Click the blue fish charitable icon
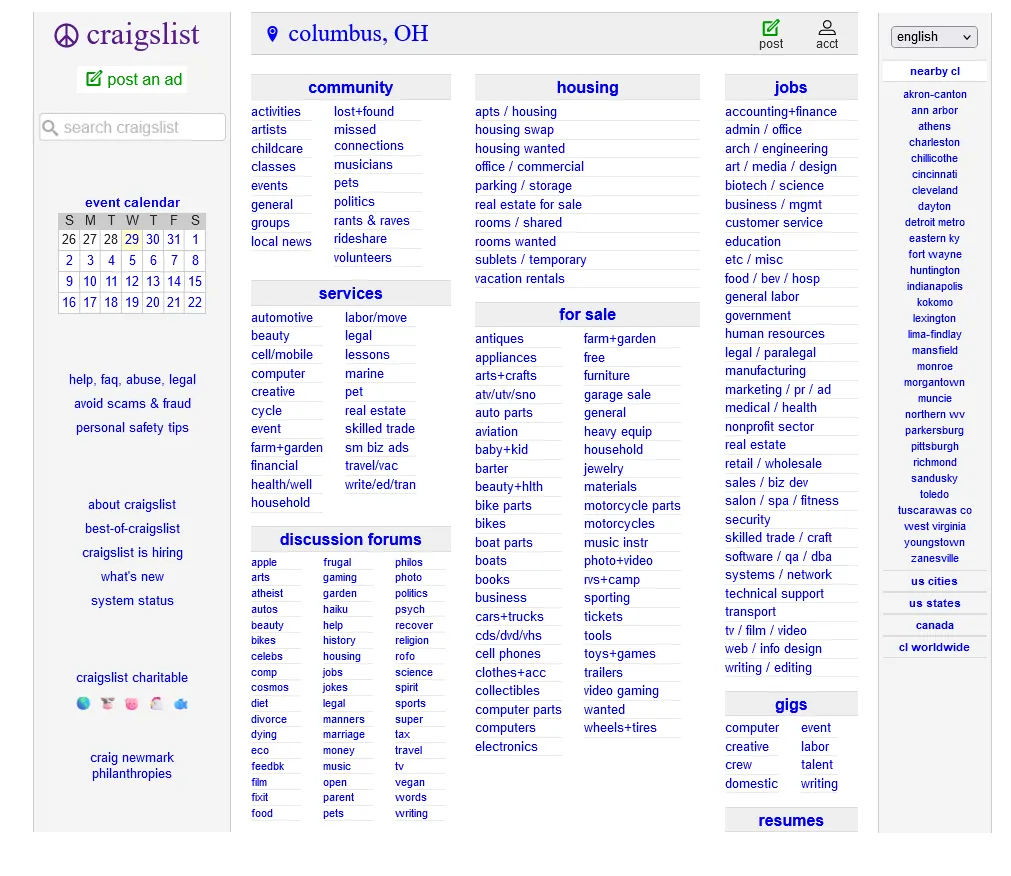The image size is (1011, 876). click(181, 703)
